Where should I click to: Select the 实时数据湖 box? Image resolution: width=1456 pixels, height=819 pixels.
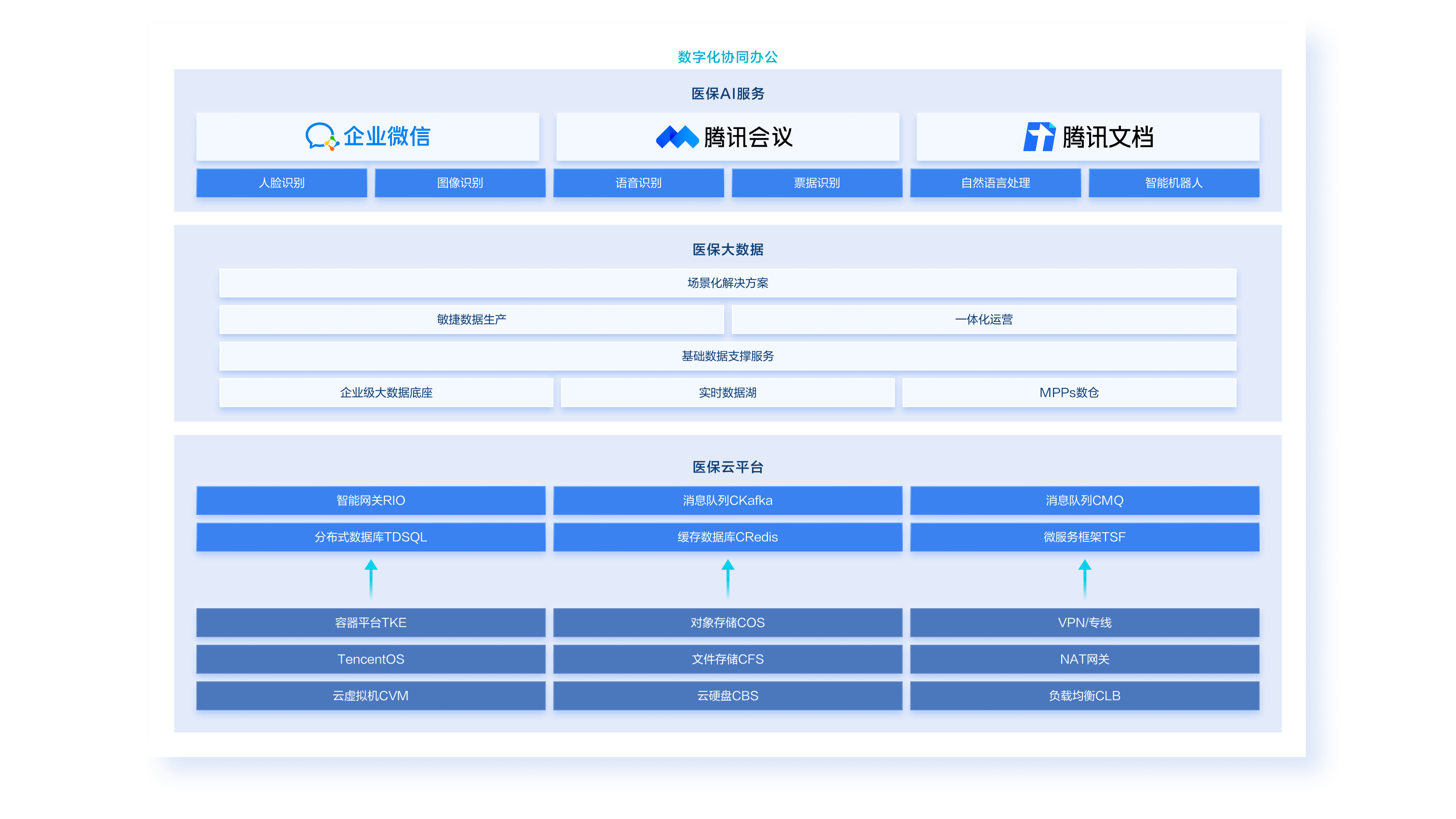(728, 393)
